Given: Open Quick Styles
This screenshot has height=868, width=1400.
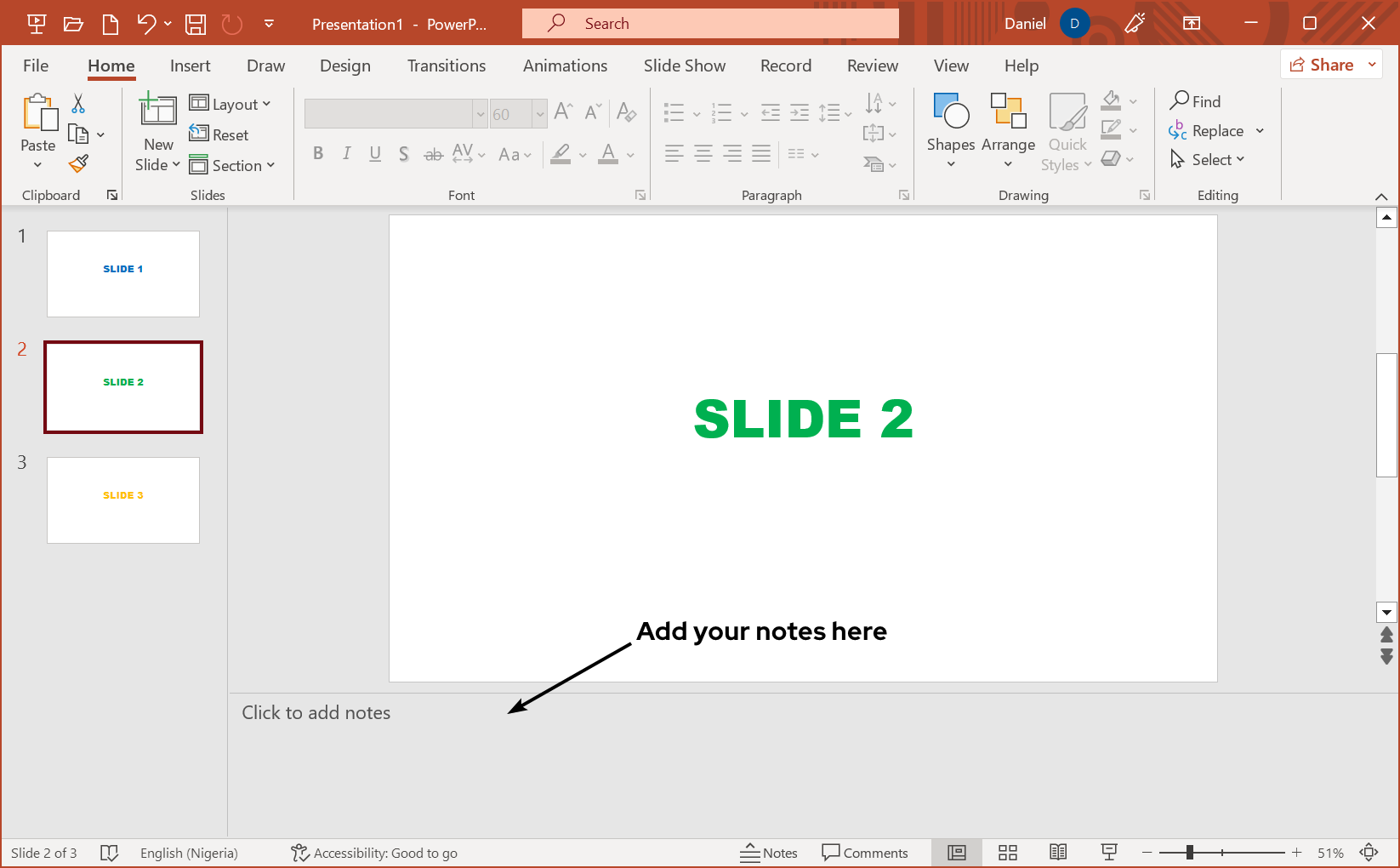Looking at the screenshot, I should coord(1067,132).
